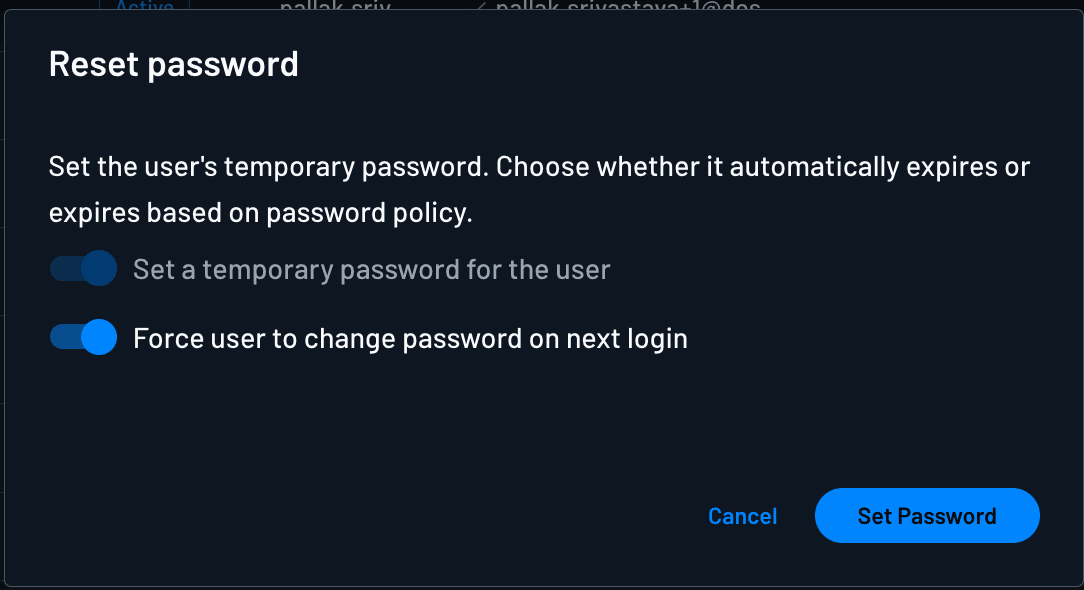This screenshot has height=590, width=1084.
Task: Turn off 'Force user to change password on next login'
Action: (x=83, y=338)
